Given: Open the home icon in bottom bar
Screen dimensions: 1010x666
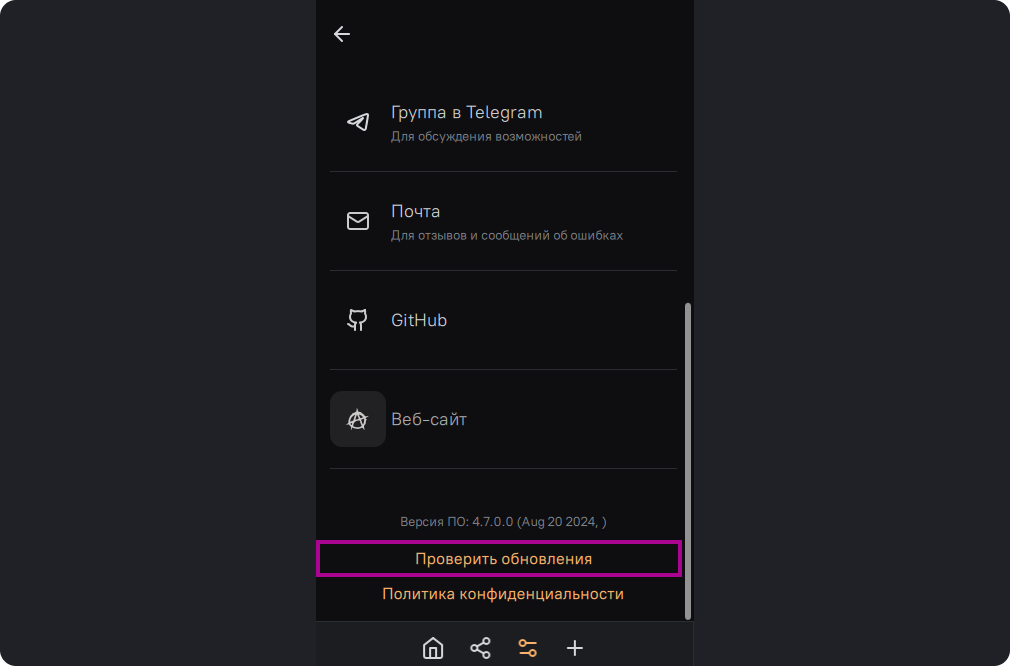Looking at the screenshot, I should pyautogui.click(x=433, y=648).
